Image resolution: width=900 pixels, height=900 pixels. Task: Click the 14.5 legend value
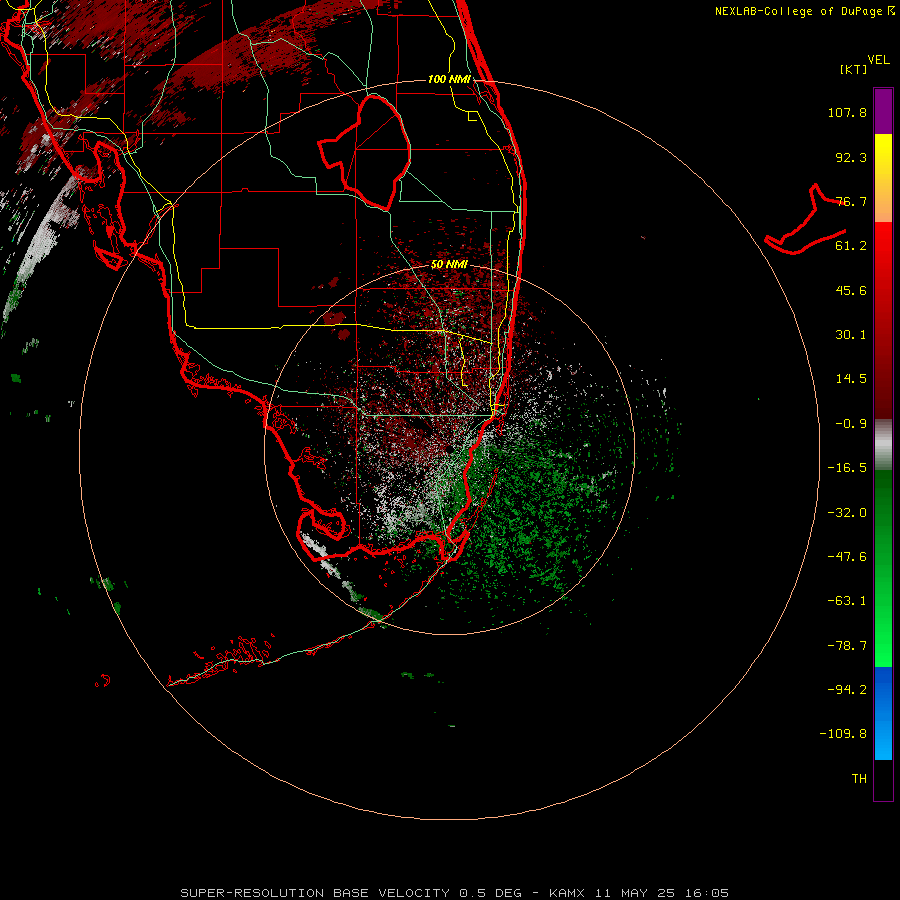(851, 379)
